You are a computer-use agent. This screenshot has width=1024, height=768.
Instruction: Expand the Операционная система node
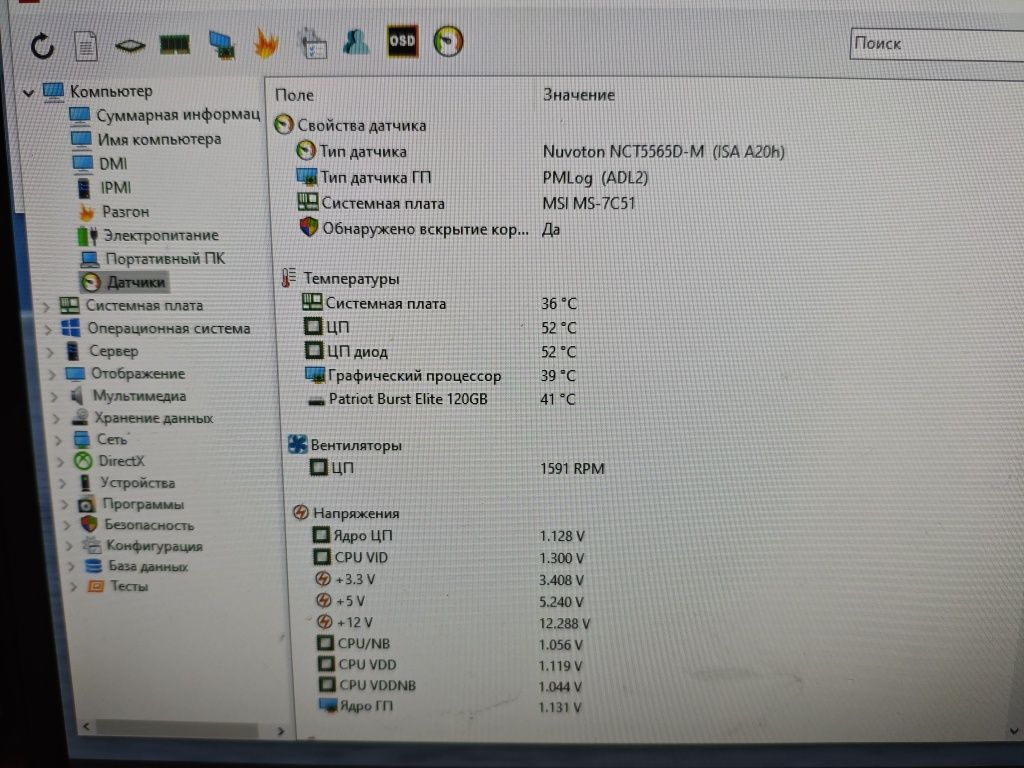[x=48, y=329]
